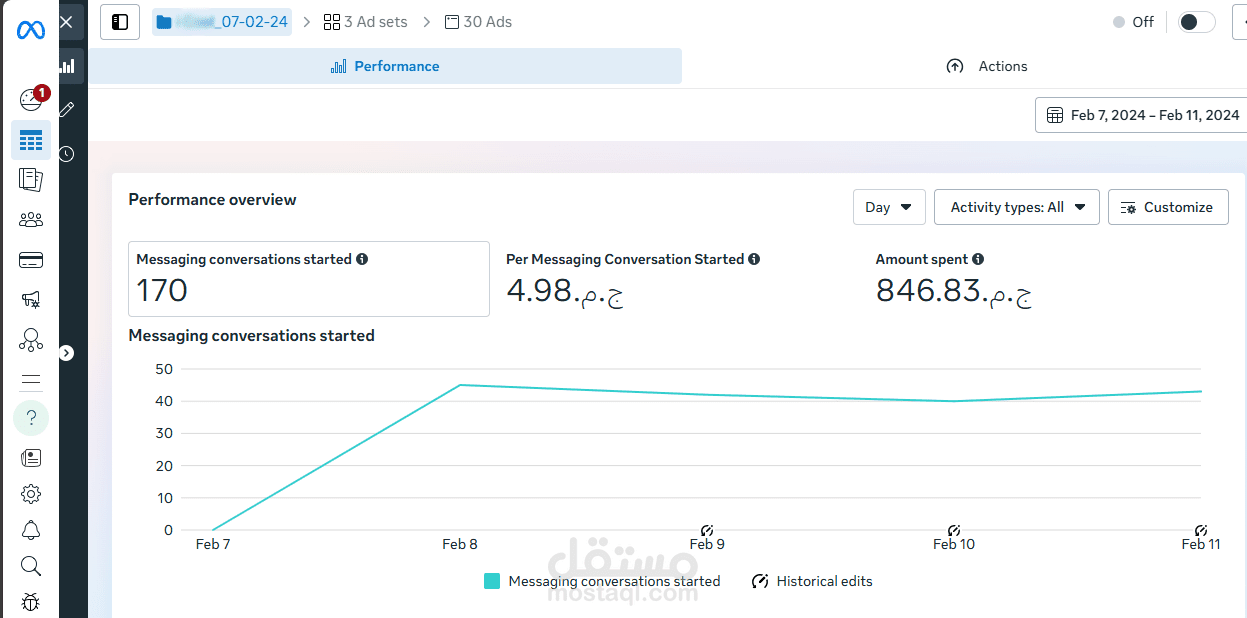Open the Help question mark icon
The image size is (1247, 618).
(31, 417)
